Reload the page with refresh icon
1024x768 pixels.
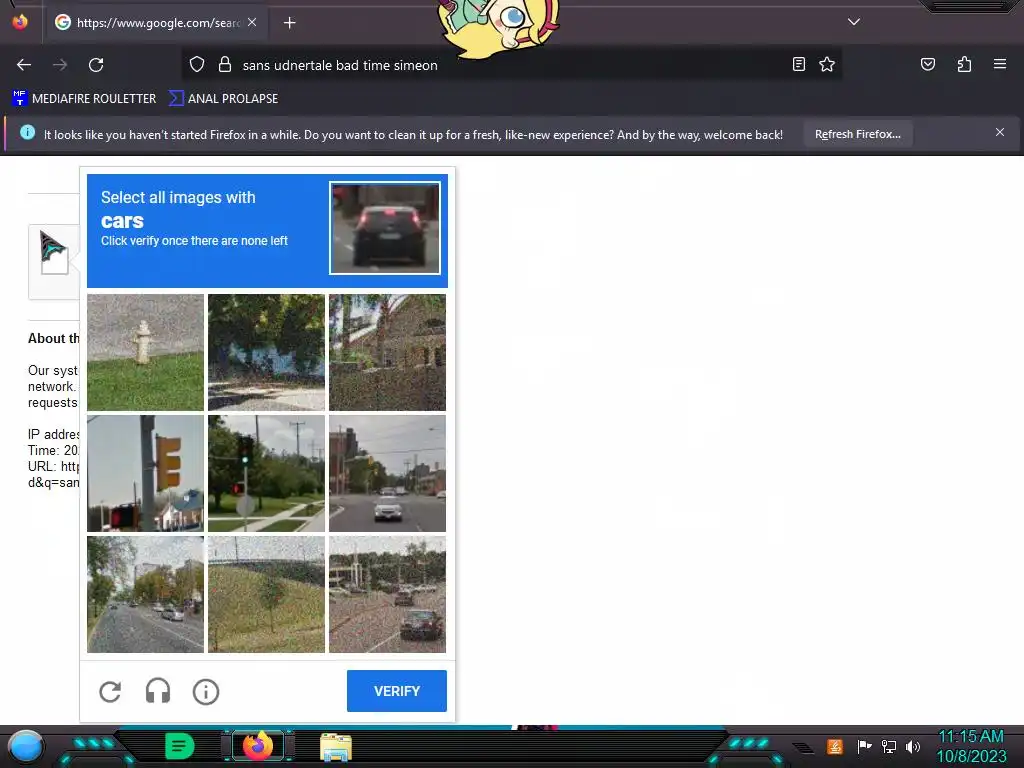click(96, 65)
